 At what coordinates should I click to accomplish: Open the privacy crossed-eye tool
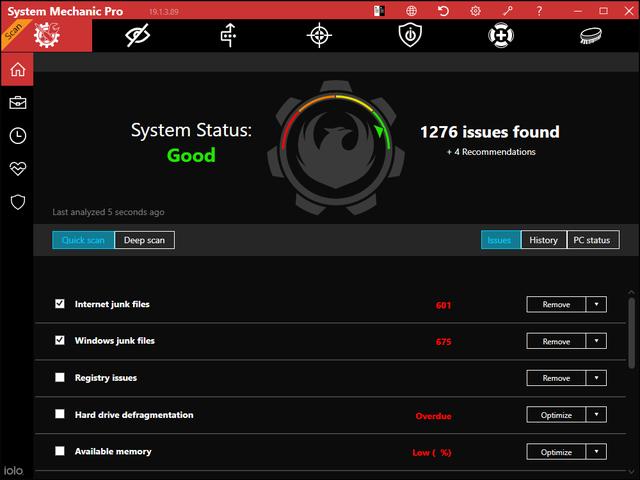(x=138, y=36)
